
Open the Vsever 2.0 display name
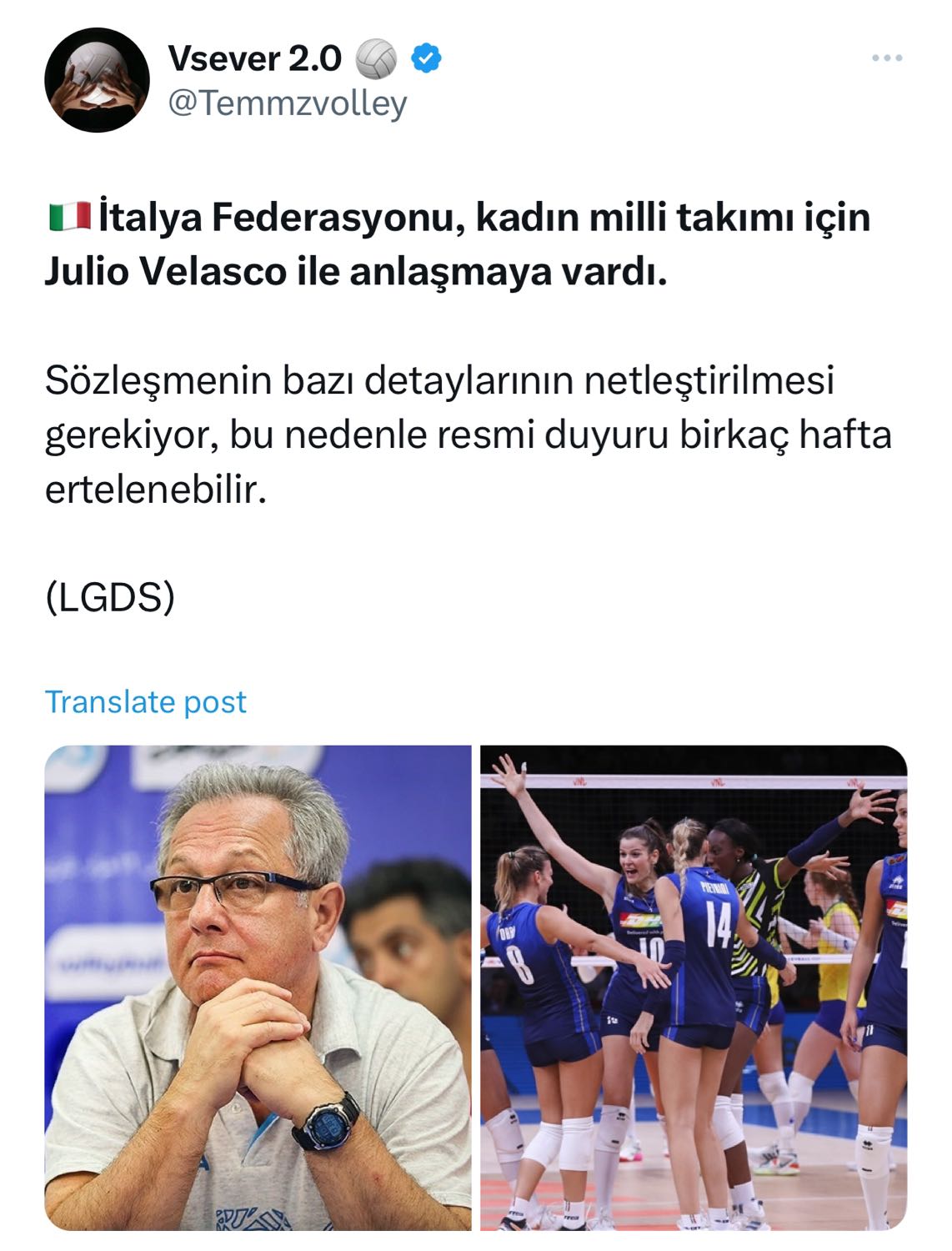255,58
